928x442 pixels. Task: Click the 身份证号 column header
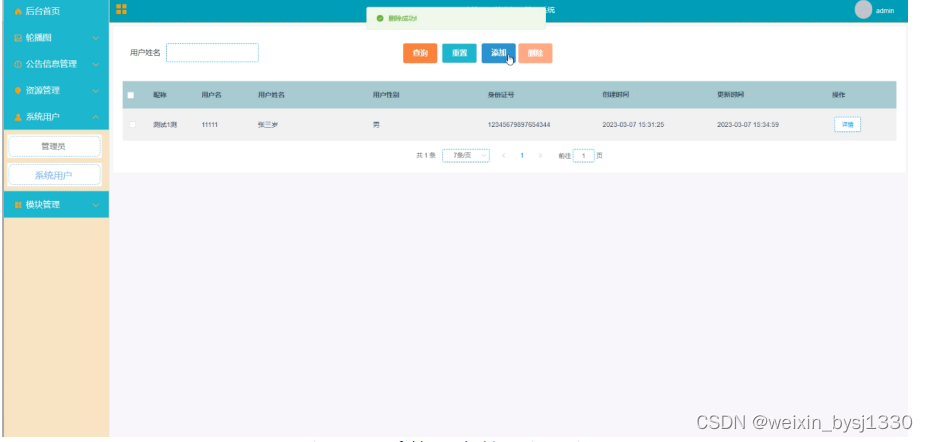pos(501,95)
